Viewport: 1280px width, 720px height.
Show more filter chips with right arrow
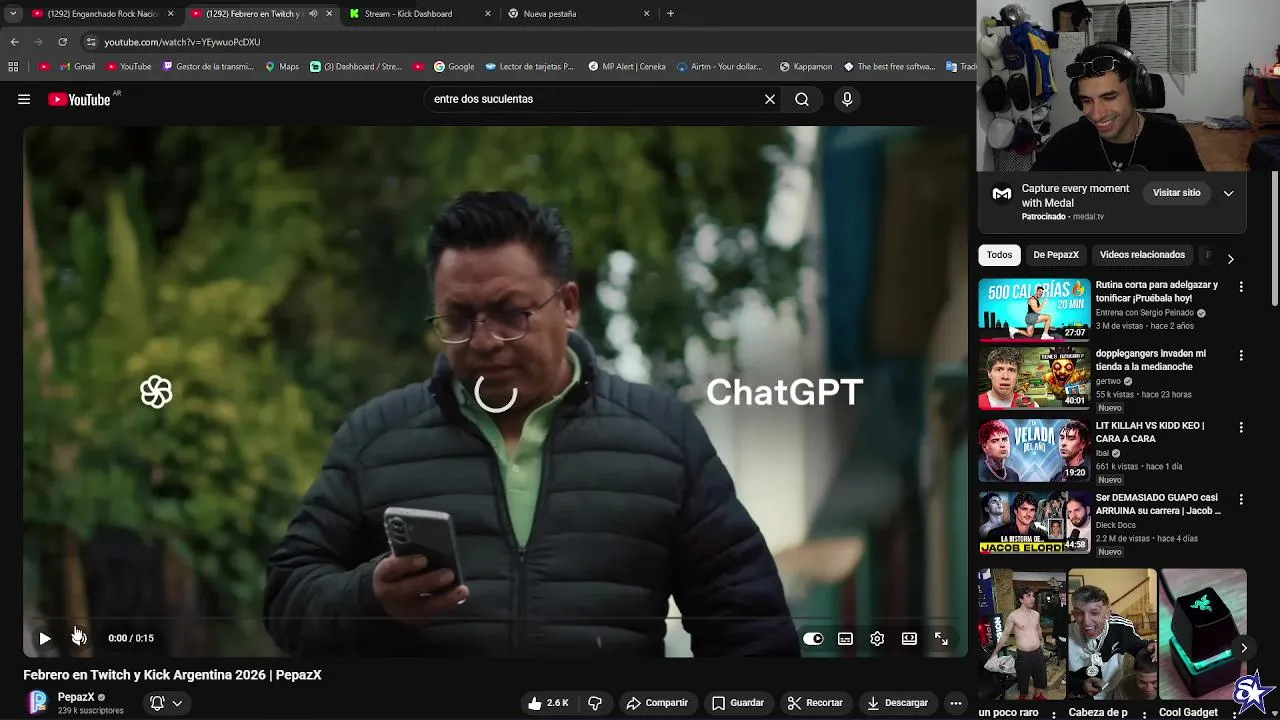tap(1230, 258)
